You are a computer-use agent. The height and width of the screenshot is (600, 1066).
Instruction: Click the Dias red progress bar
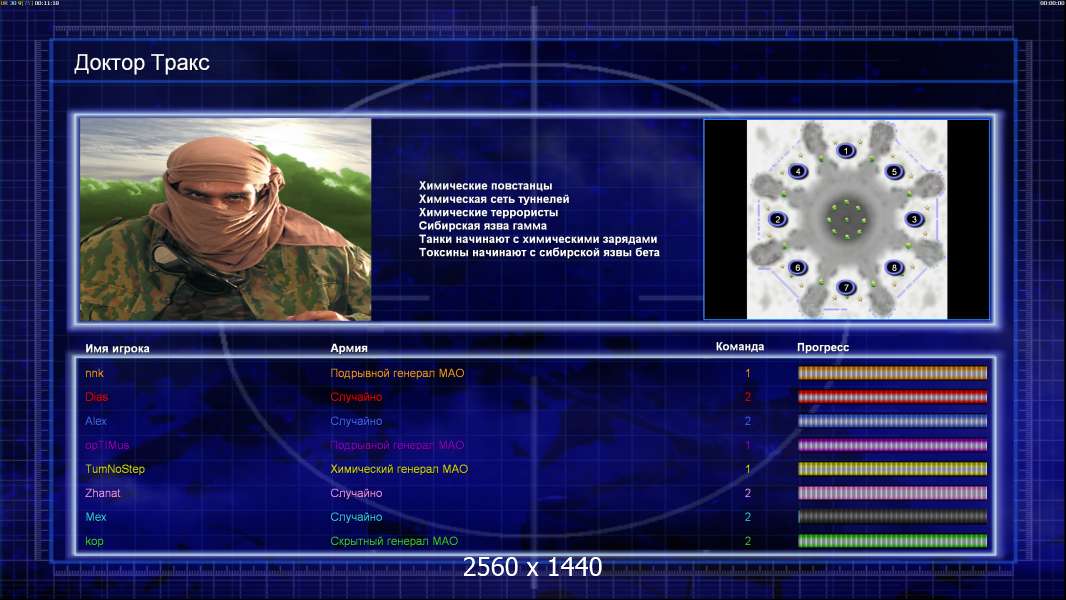(892, 397)
